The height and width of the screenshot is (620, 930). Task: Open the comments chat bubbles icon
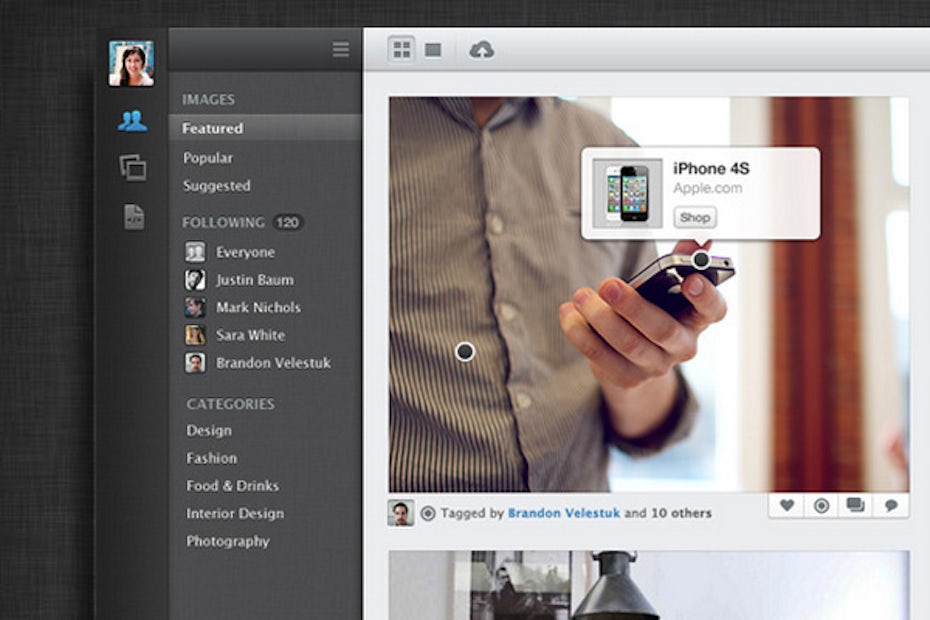[x=855, y=506]
